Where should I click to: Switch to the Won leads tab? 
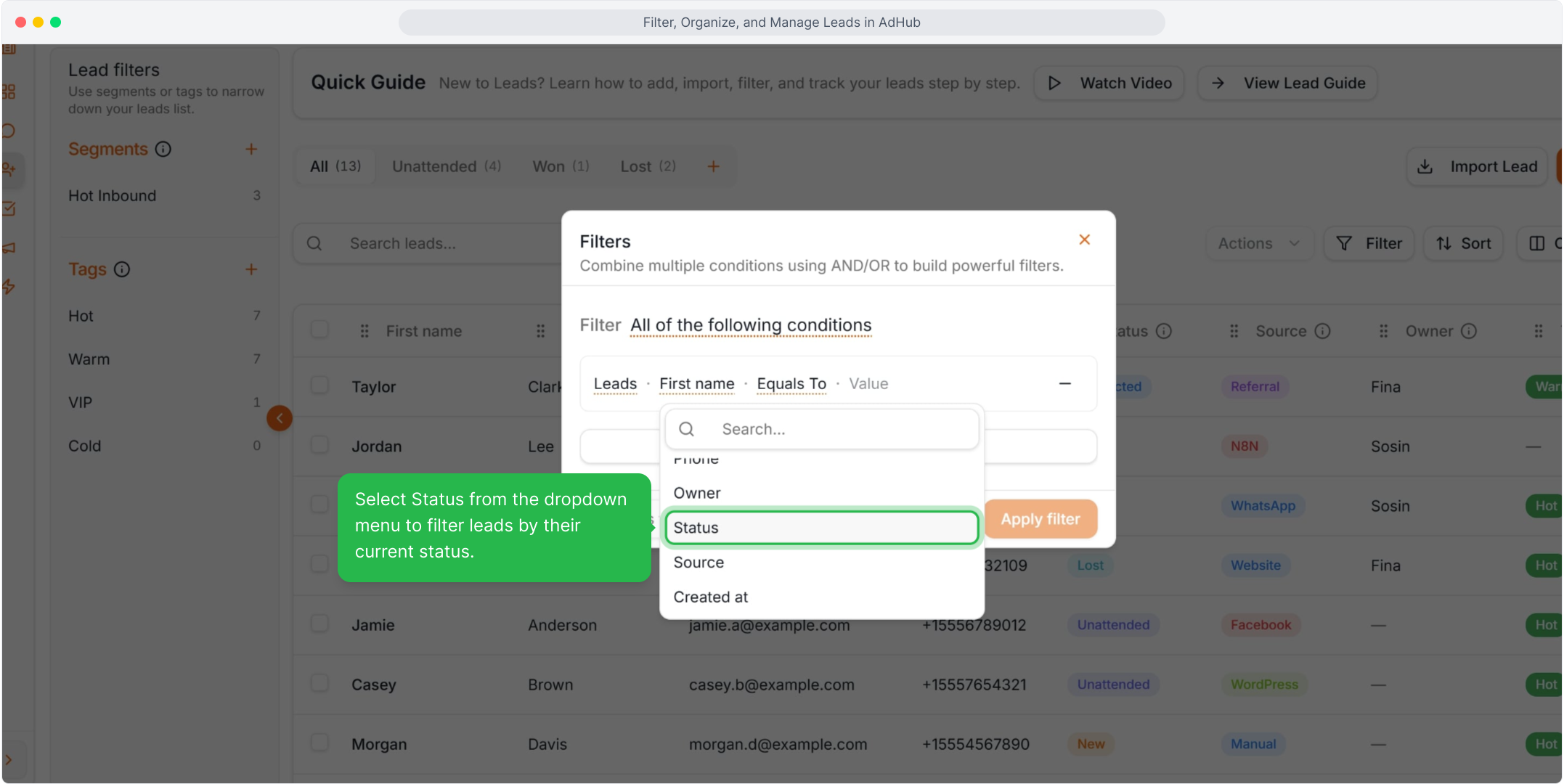click(x=561, y=166)
